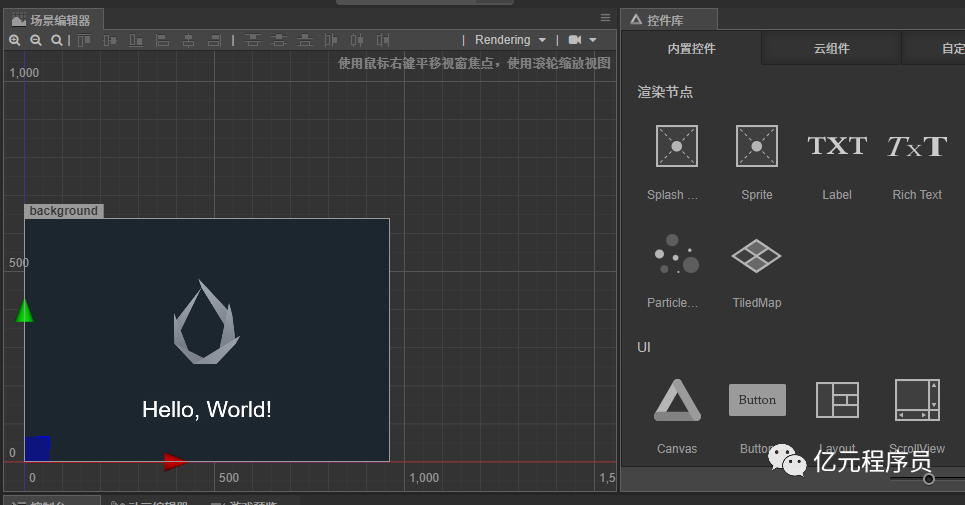Image resolution: width=965 pixels, height=505 pixels.
Task: Distribute nodes by horizontal centers
Action: click(357, 41)
